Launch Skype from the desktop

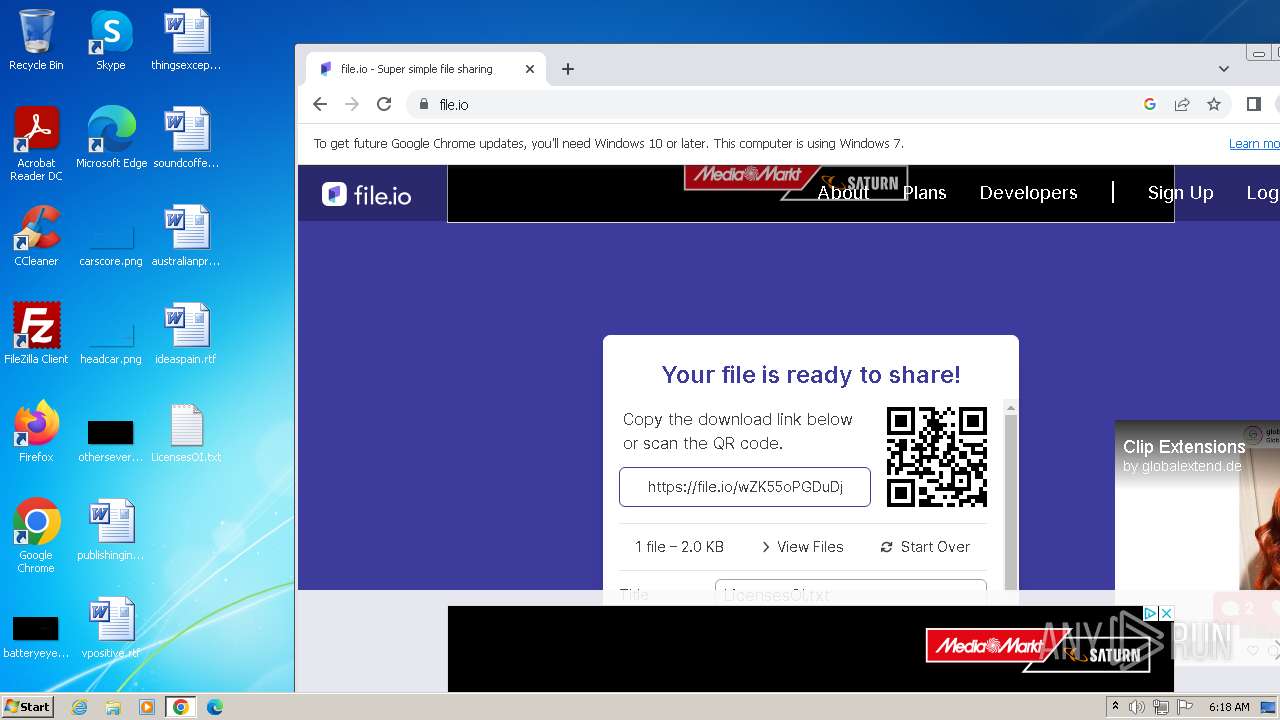coord(110,40)
